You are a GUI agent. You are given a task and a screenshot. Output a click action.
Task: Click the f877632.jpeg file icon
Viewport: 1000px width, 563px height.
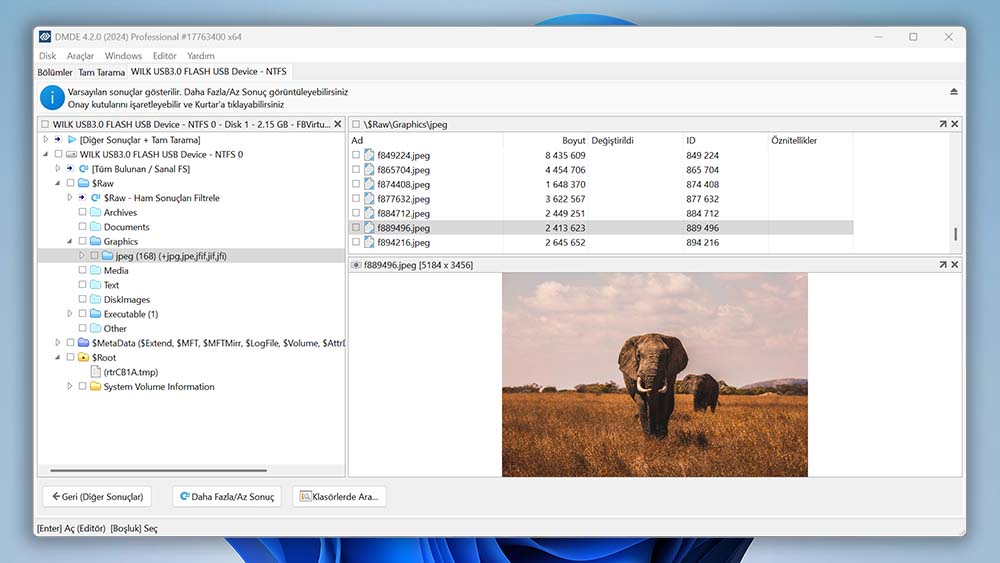pyautogui.click(x=369, y=199)
